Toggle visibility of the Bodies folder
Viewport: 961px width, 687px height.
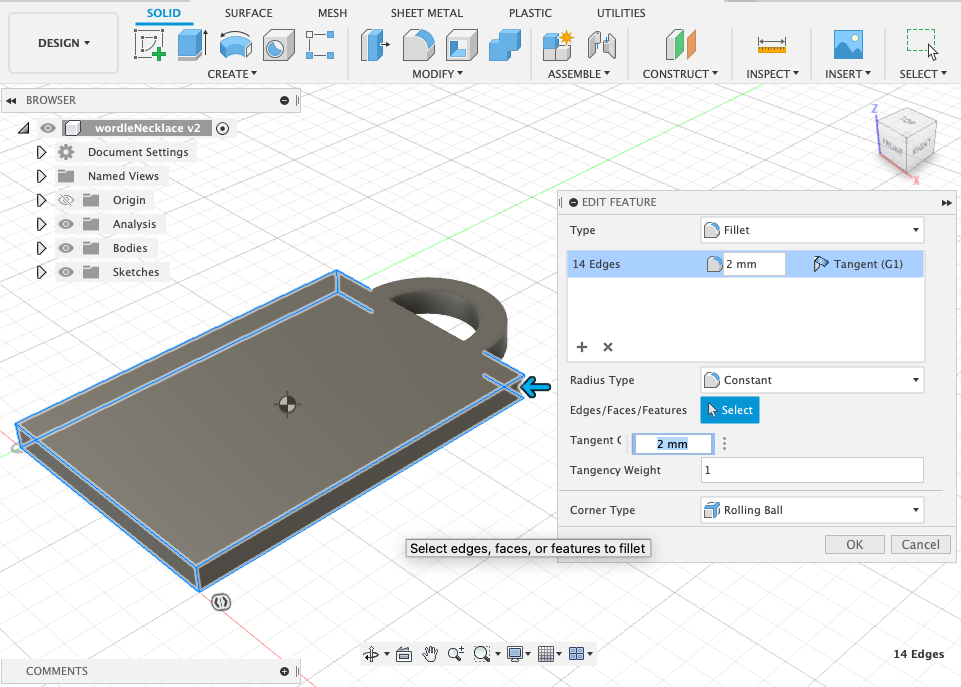click(67, 248)
